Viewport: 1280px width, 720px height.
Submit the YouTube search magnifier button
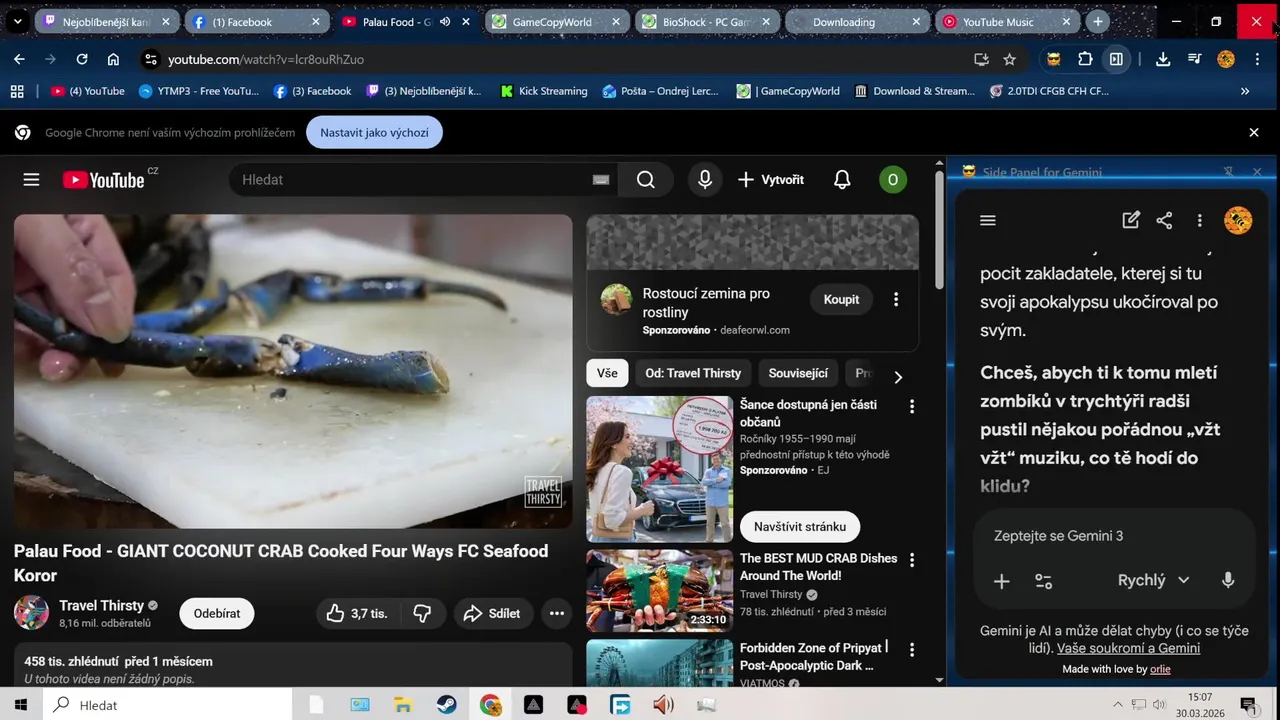point(646,180)
